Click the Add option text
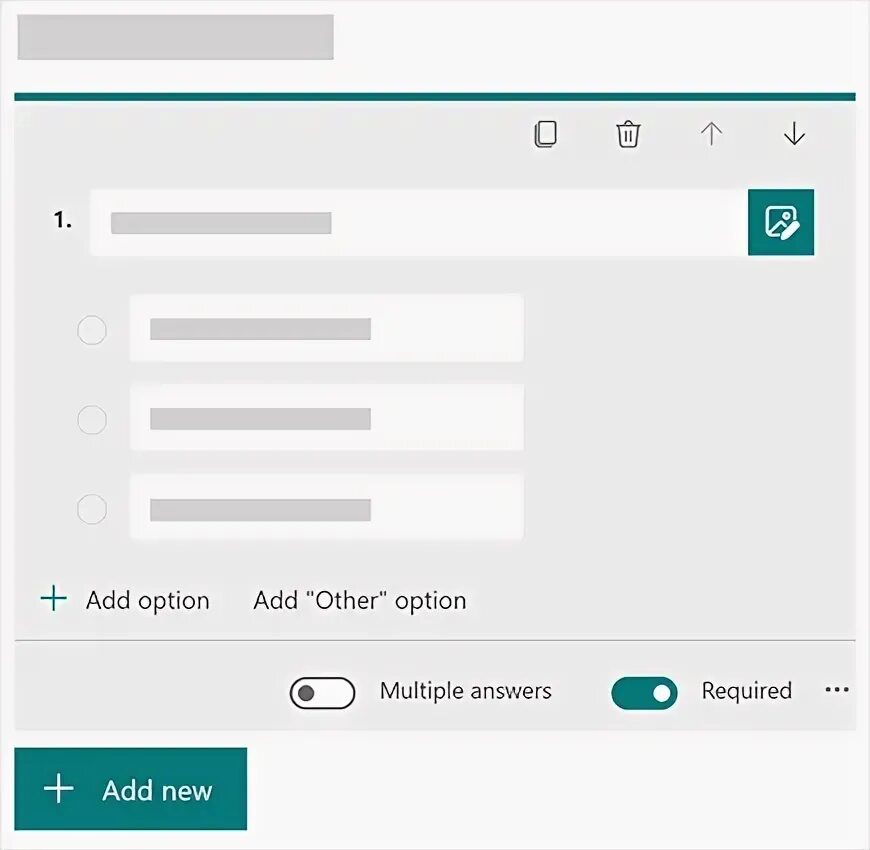This screenshot has height=850, width=870. click(148, 600)
